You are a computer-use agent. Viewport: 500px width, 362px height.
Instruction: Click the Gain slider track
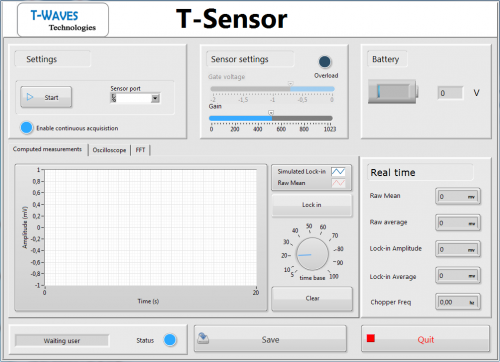[x=271, y=118]
